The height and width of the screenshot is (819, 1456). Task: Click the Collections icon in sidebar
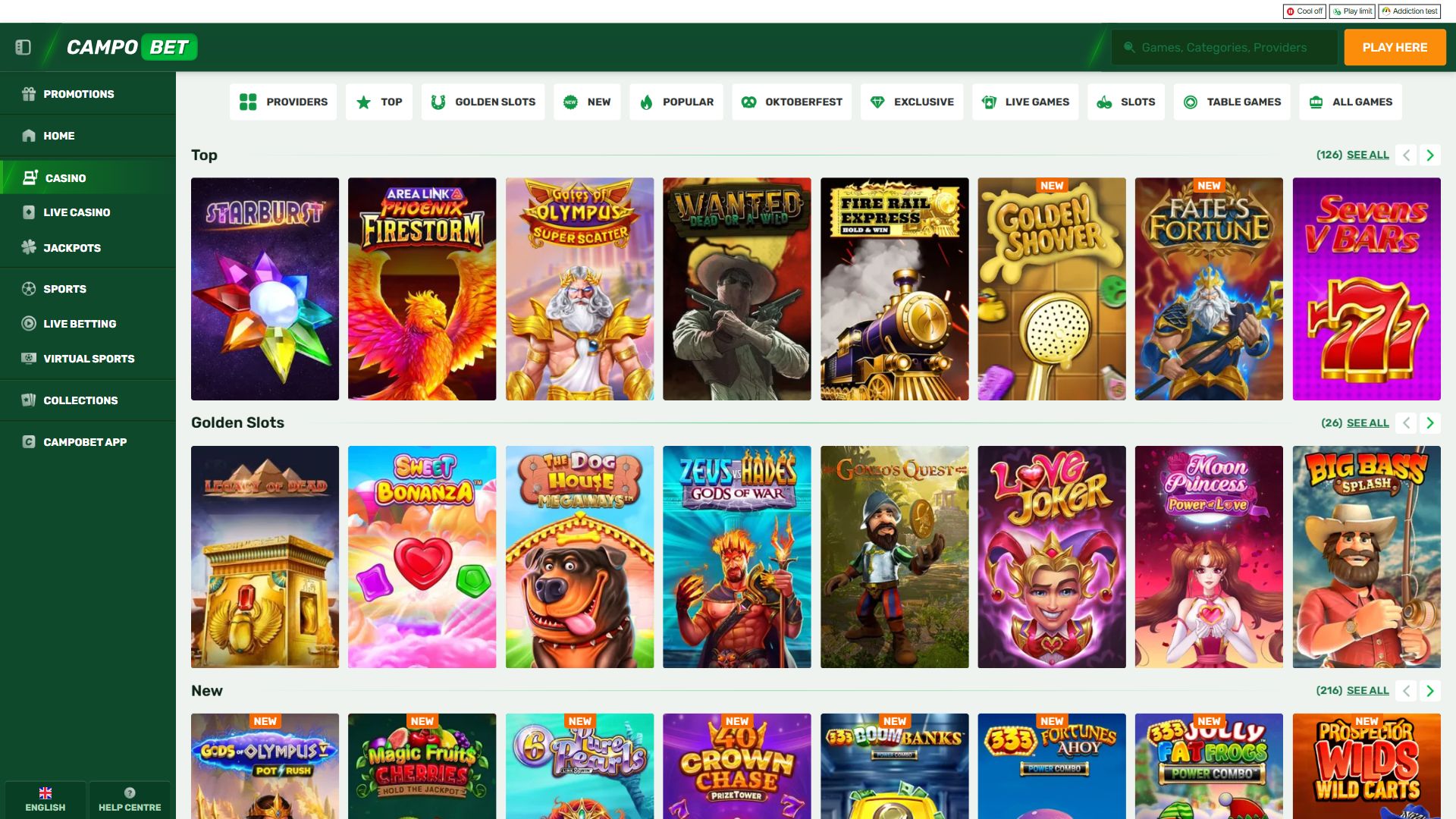pos(29,400)
